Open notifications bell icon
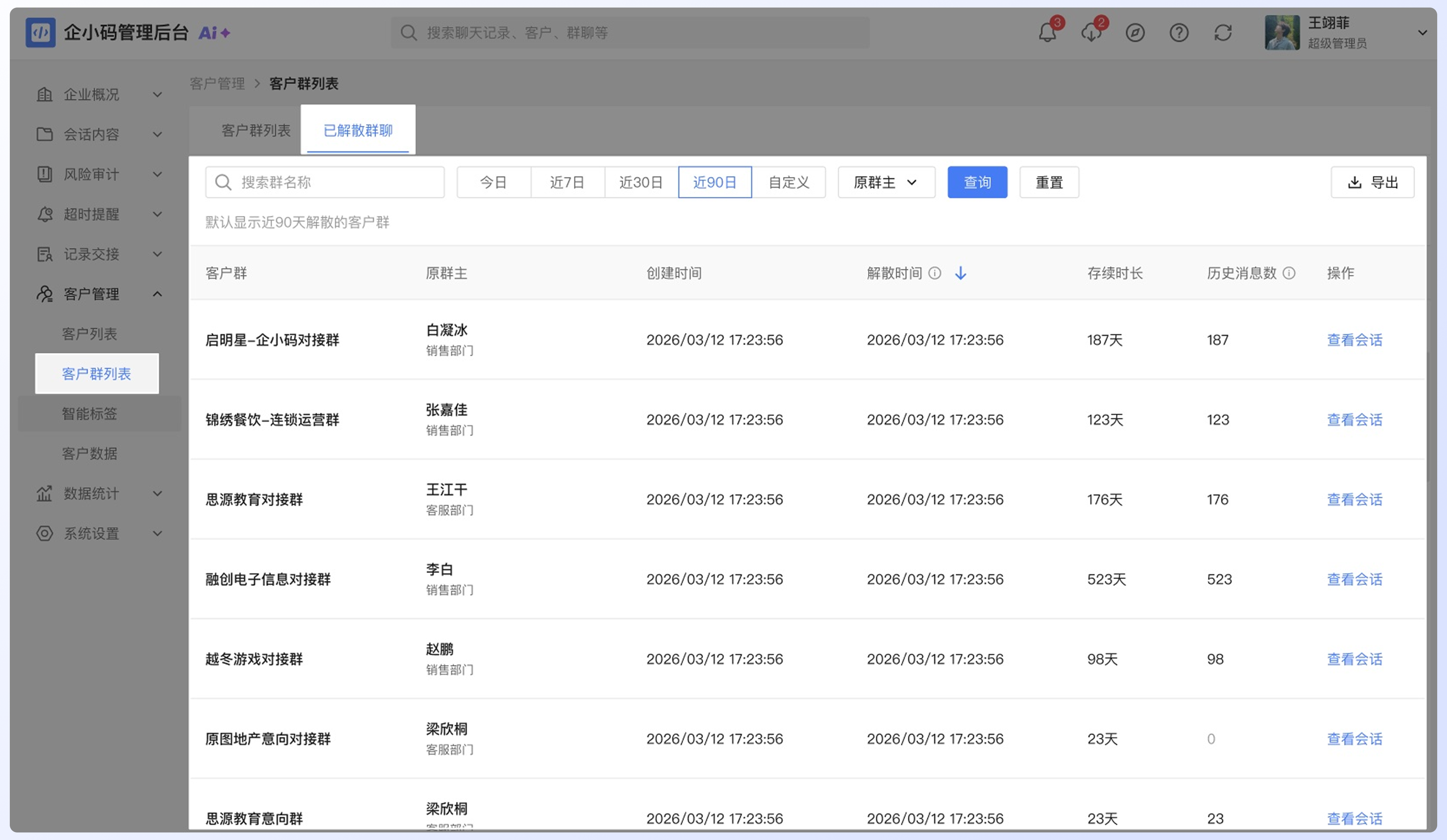 click(1047, 33)
